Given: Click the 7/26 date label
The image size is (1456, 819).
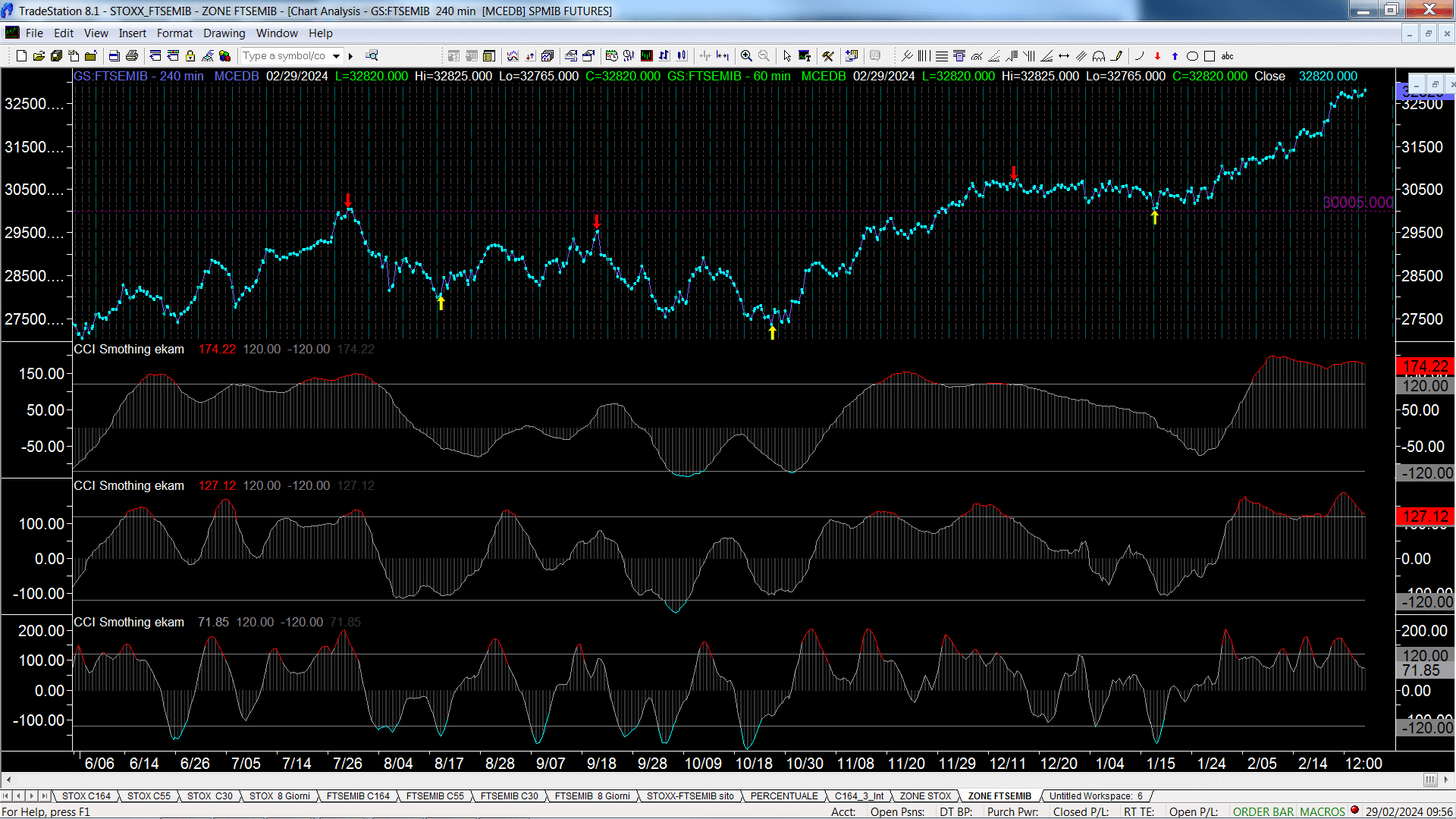Looking at the screenshot, I should (x=347, y=763).
